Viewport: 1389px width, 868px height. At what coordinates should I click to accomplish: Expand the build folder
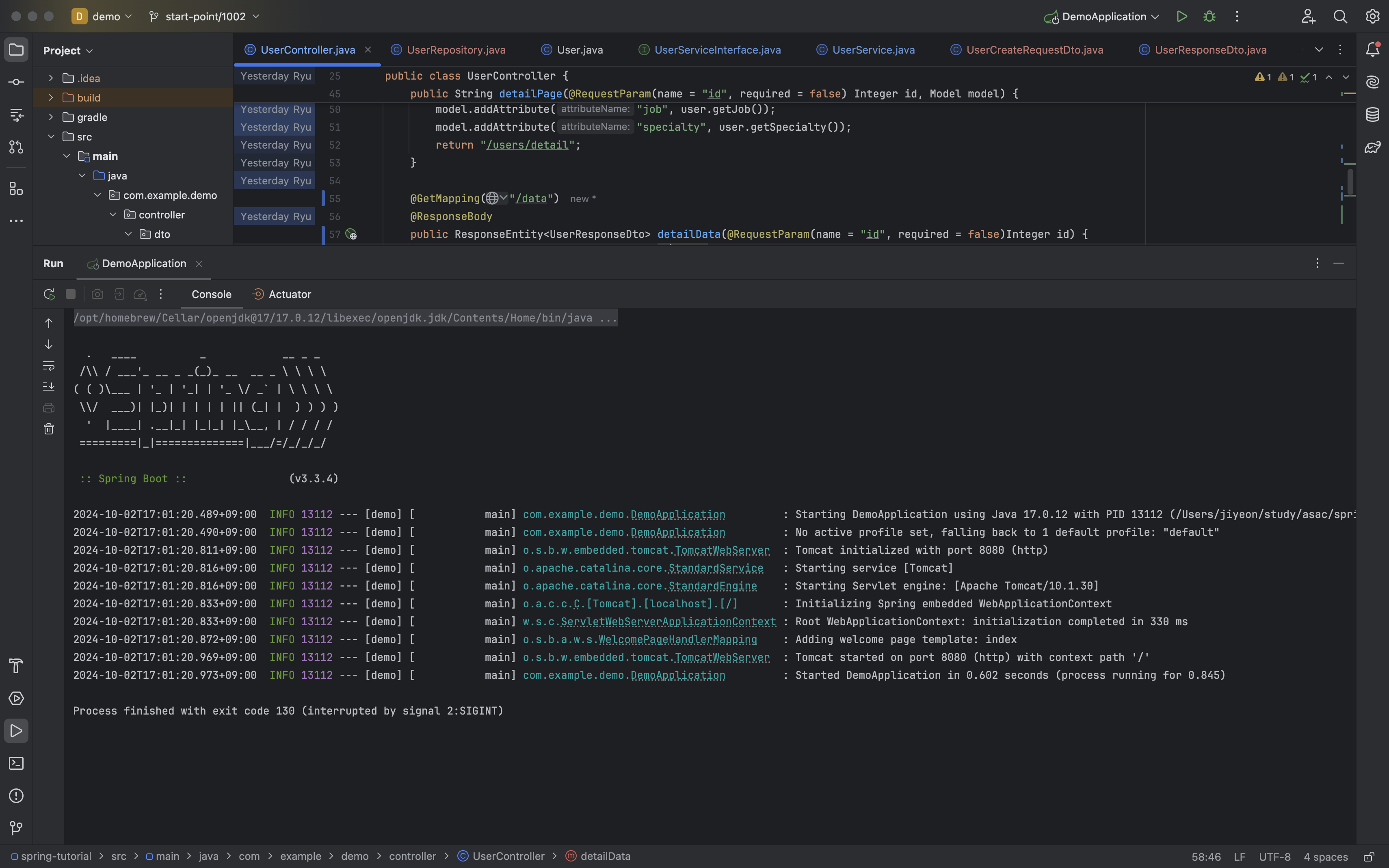point(50,97)
